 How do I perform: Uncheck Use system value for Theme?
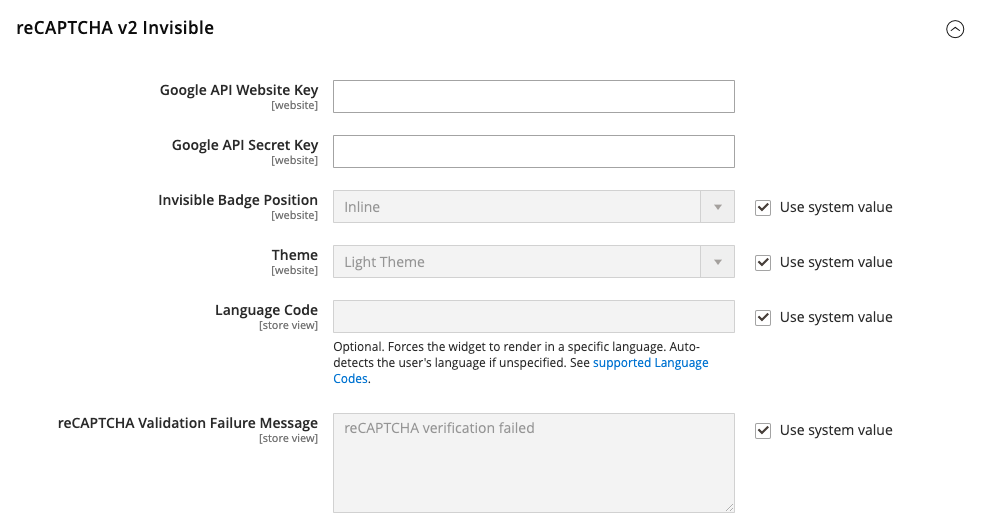tap(762, 262)
